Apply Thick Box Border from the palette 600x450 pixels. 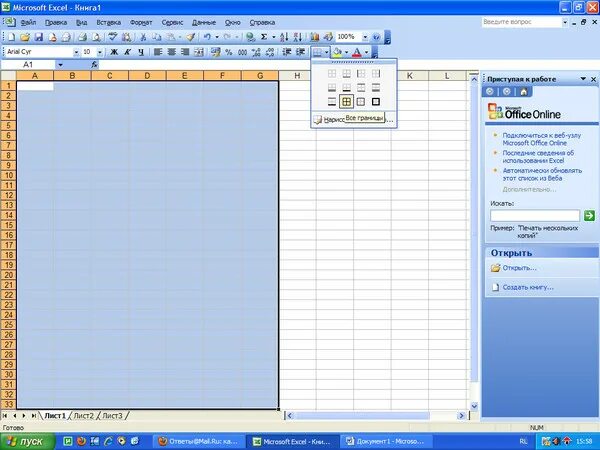376,102
